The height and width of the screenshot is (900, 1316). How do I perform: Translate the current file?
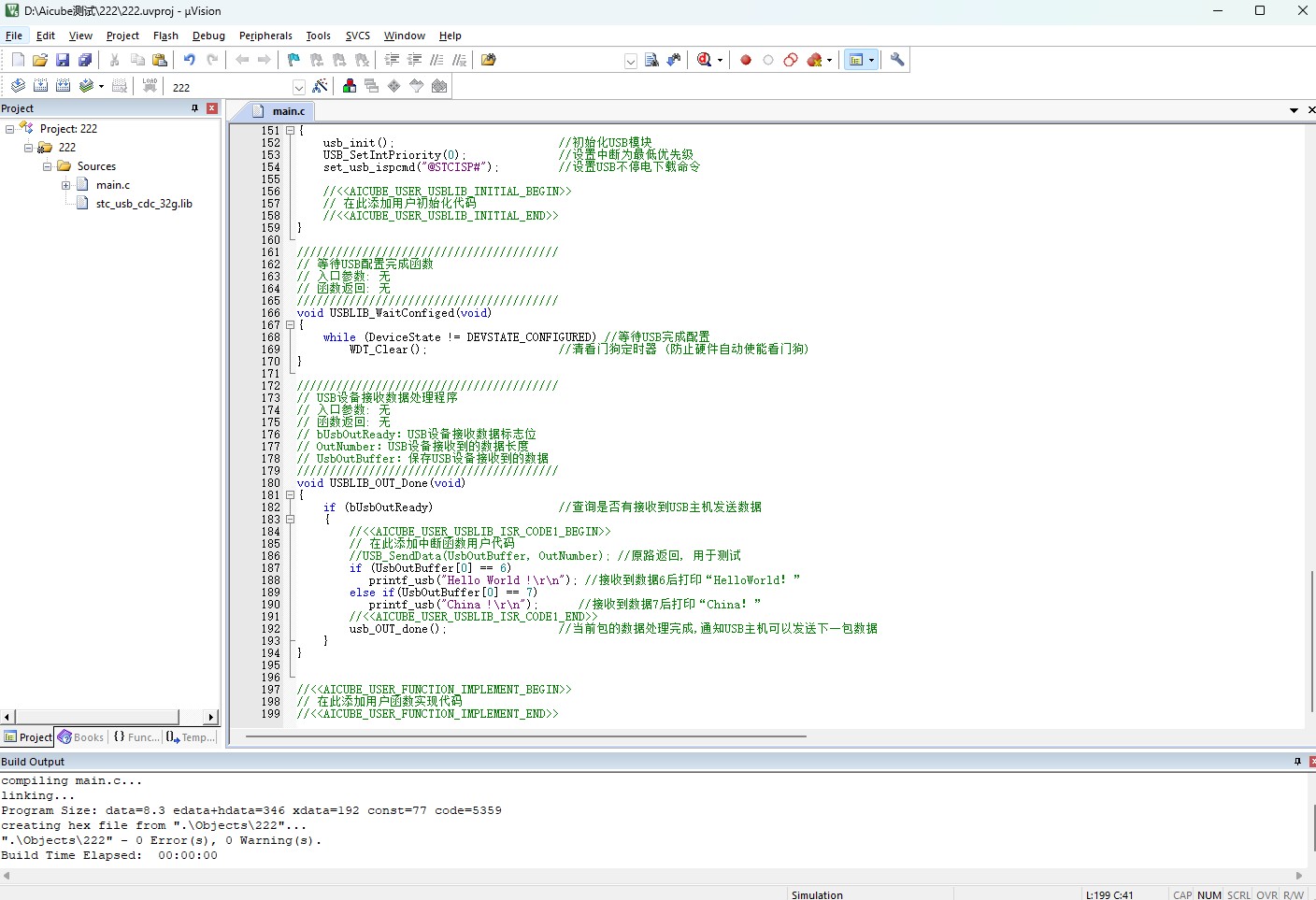18,86
